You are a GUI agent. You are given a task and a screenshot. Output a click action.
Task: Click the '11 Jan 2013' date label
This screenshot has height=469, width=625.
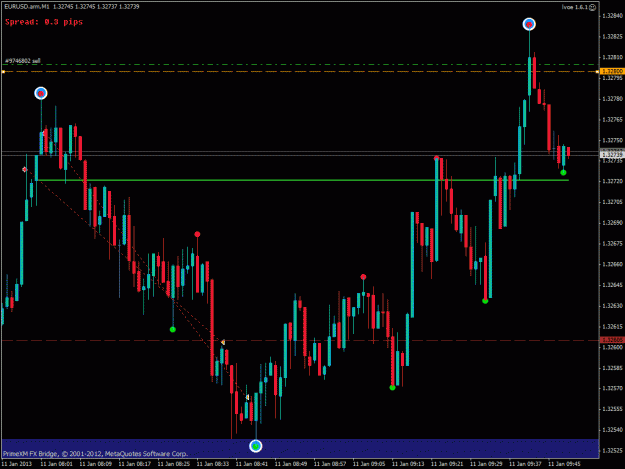point(16,464)
